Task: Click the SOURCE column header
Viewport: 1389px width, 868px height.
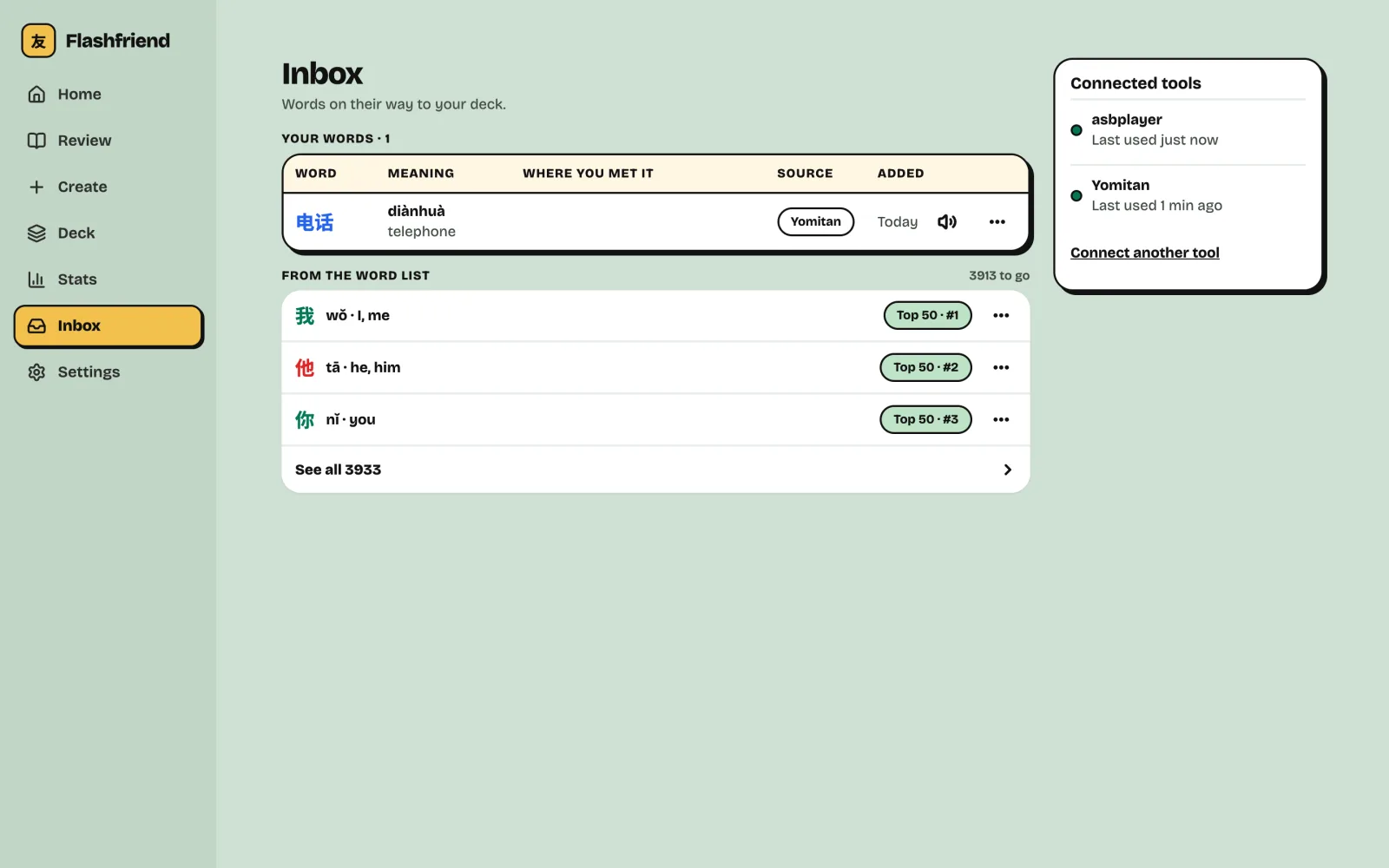Action: [x=805, y=174]
